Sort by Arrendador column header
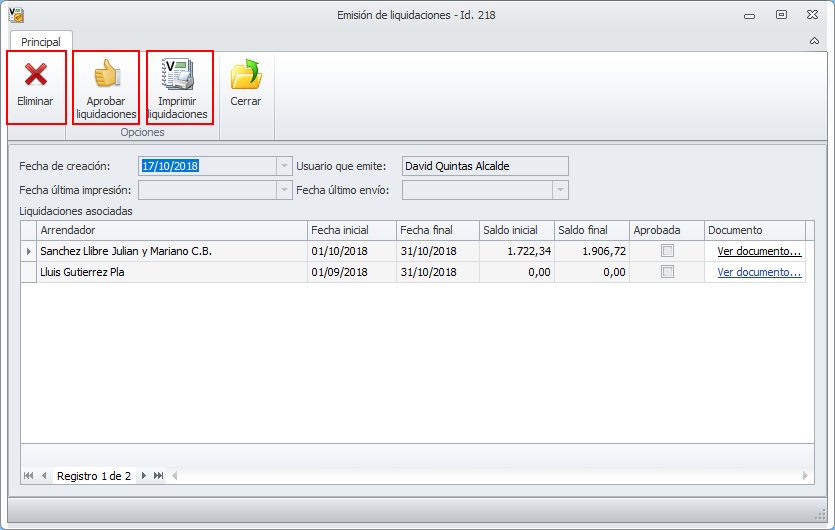Image resolution: width=835 pixels, height=530 pixels. click(172, 230)
